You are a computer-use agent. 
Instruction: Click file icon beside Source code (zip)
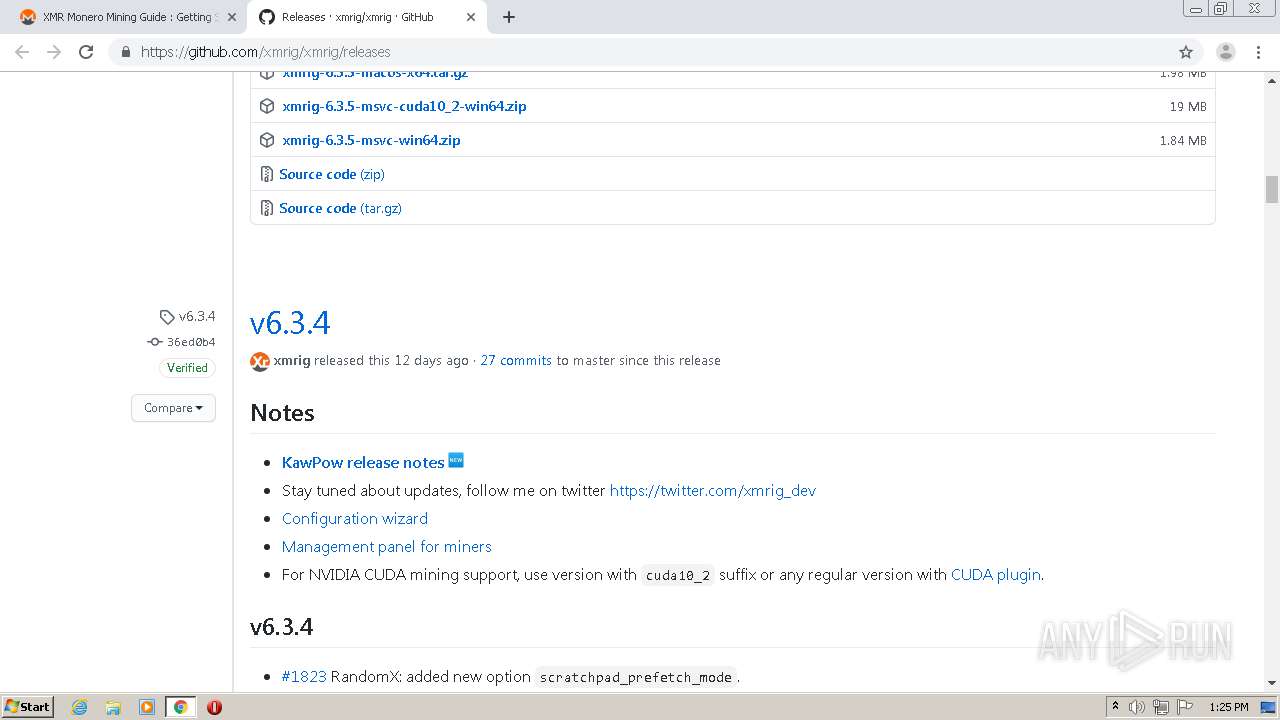pos(266,174)
